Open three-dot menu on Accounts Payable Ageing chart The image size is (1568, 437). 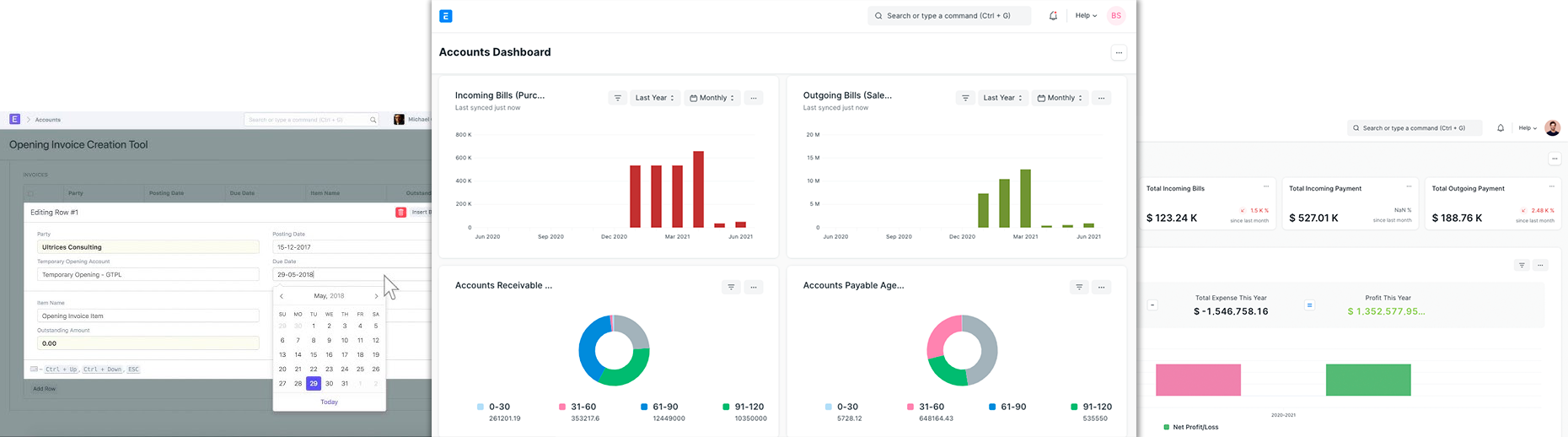click(1101, 288)
